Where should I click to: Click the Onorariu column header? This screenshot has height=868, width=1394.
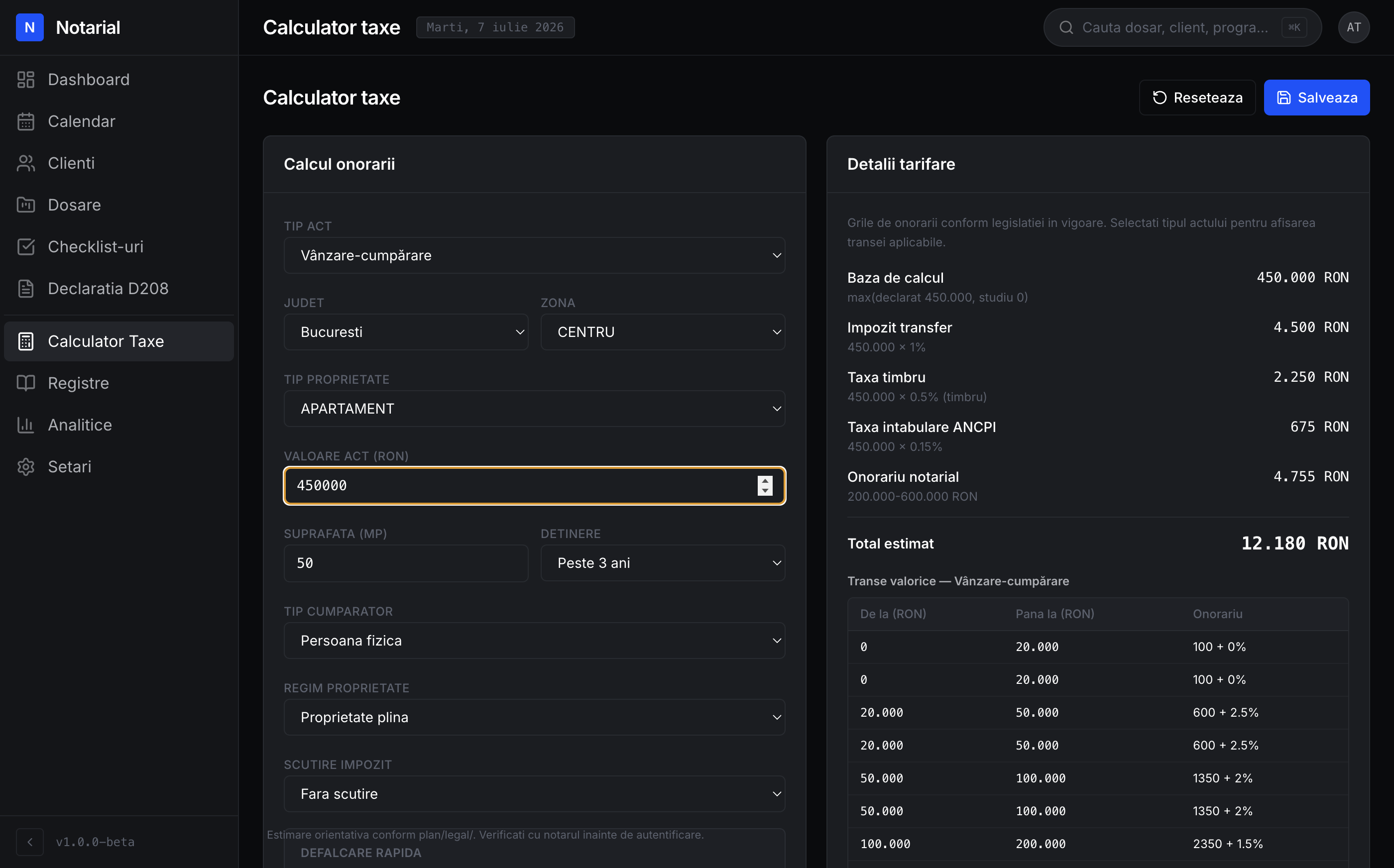coord(1217,614)
